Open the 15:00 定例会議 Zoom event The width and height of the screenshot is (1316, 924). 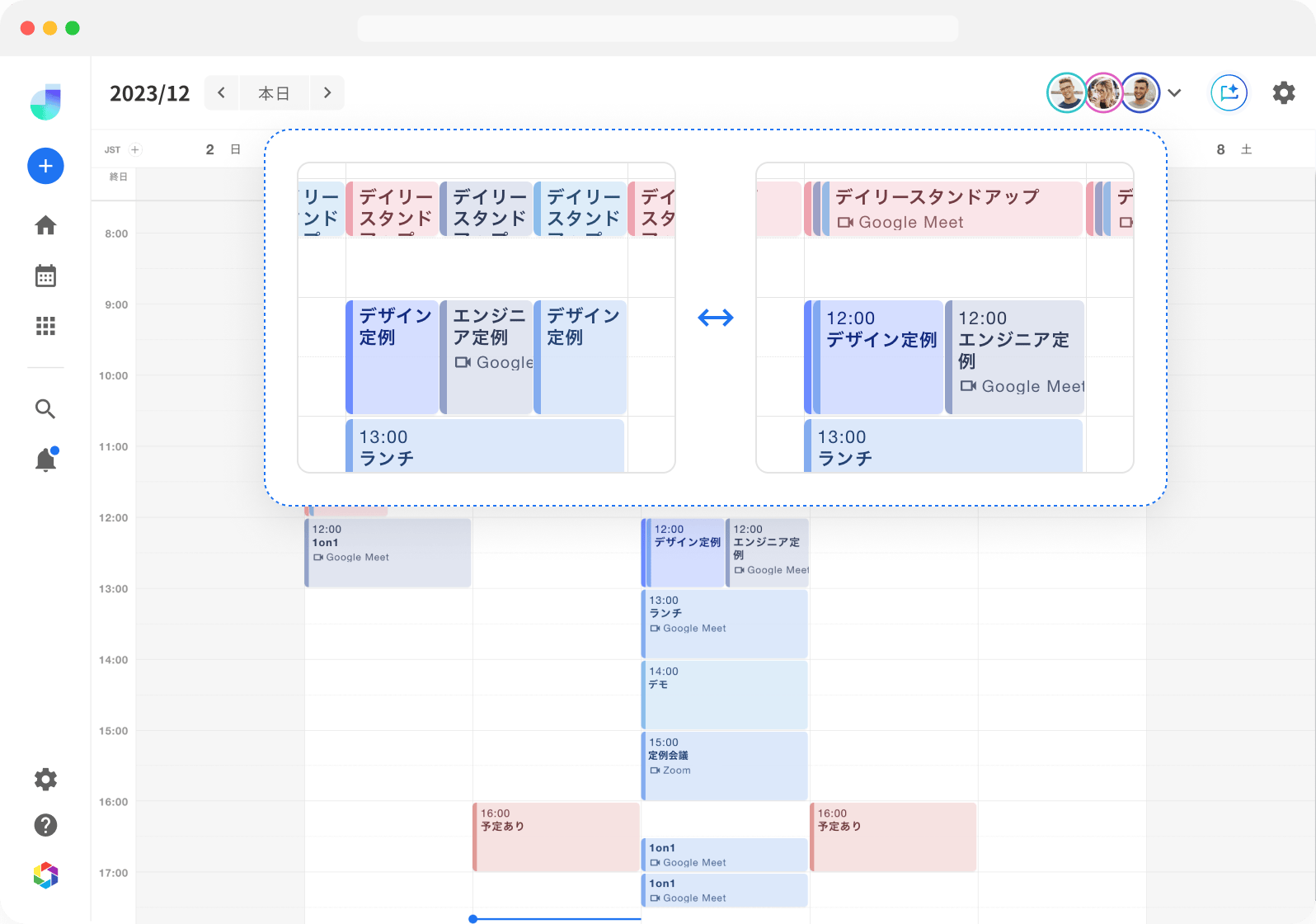tap(724, 765)
